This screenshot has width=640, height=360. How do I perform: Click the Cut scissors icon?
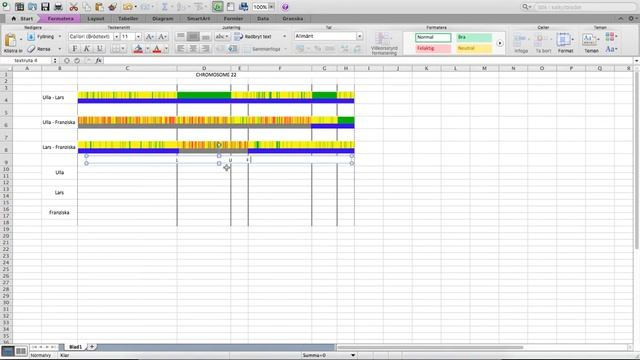click(74, 7)
